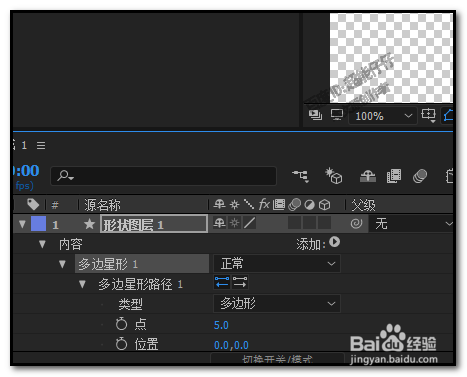467x377 pixels.
Task: Select the 内容 row
Action: pos(71,244)
